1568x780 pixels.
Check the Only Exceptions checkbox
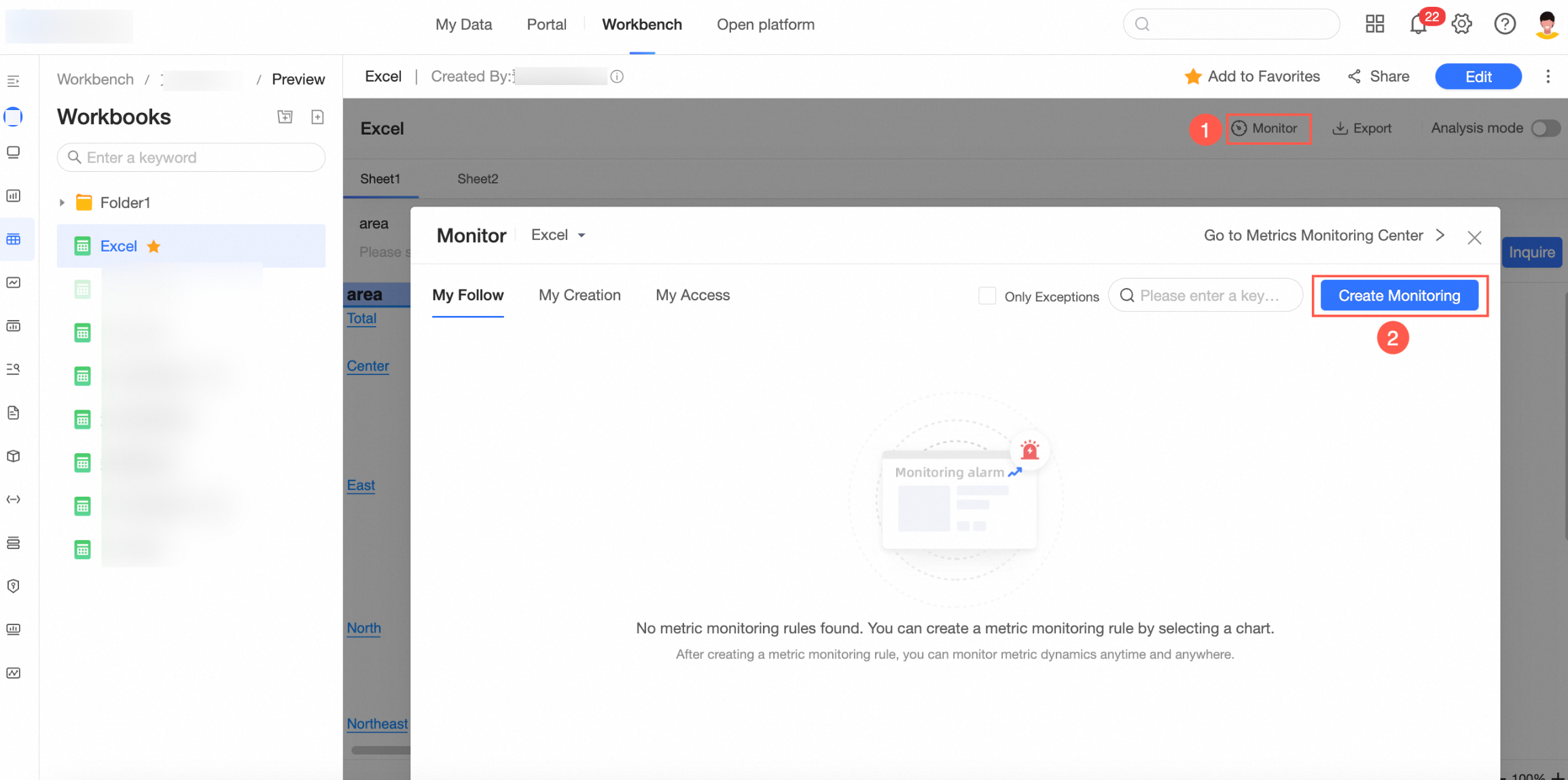tap(986, 296)
